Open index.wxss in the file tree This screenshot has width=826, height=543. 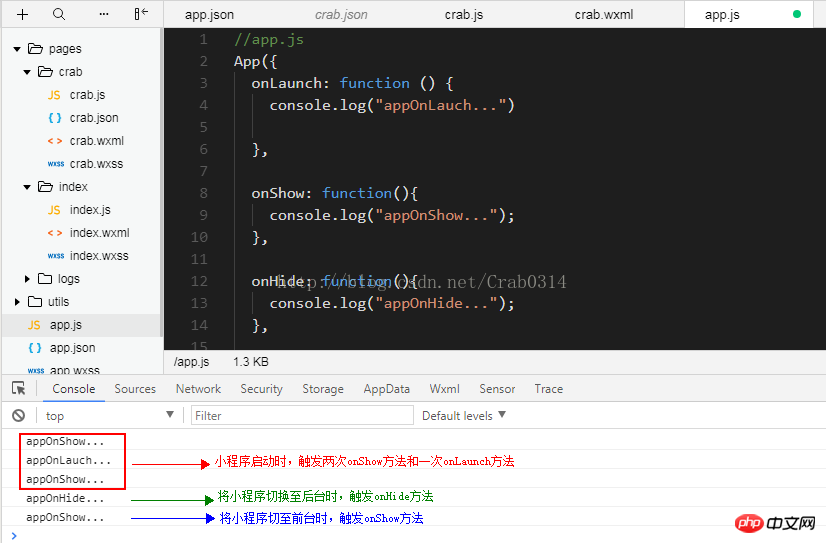(x=99, y=256)
